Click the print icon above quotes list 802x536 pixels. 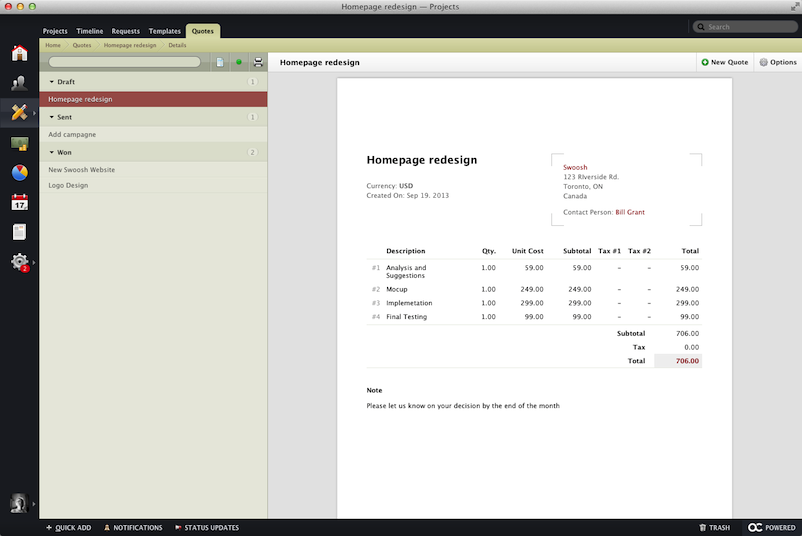(x=258, y=62)
